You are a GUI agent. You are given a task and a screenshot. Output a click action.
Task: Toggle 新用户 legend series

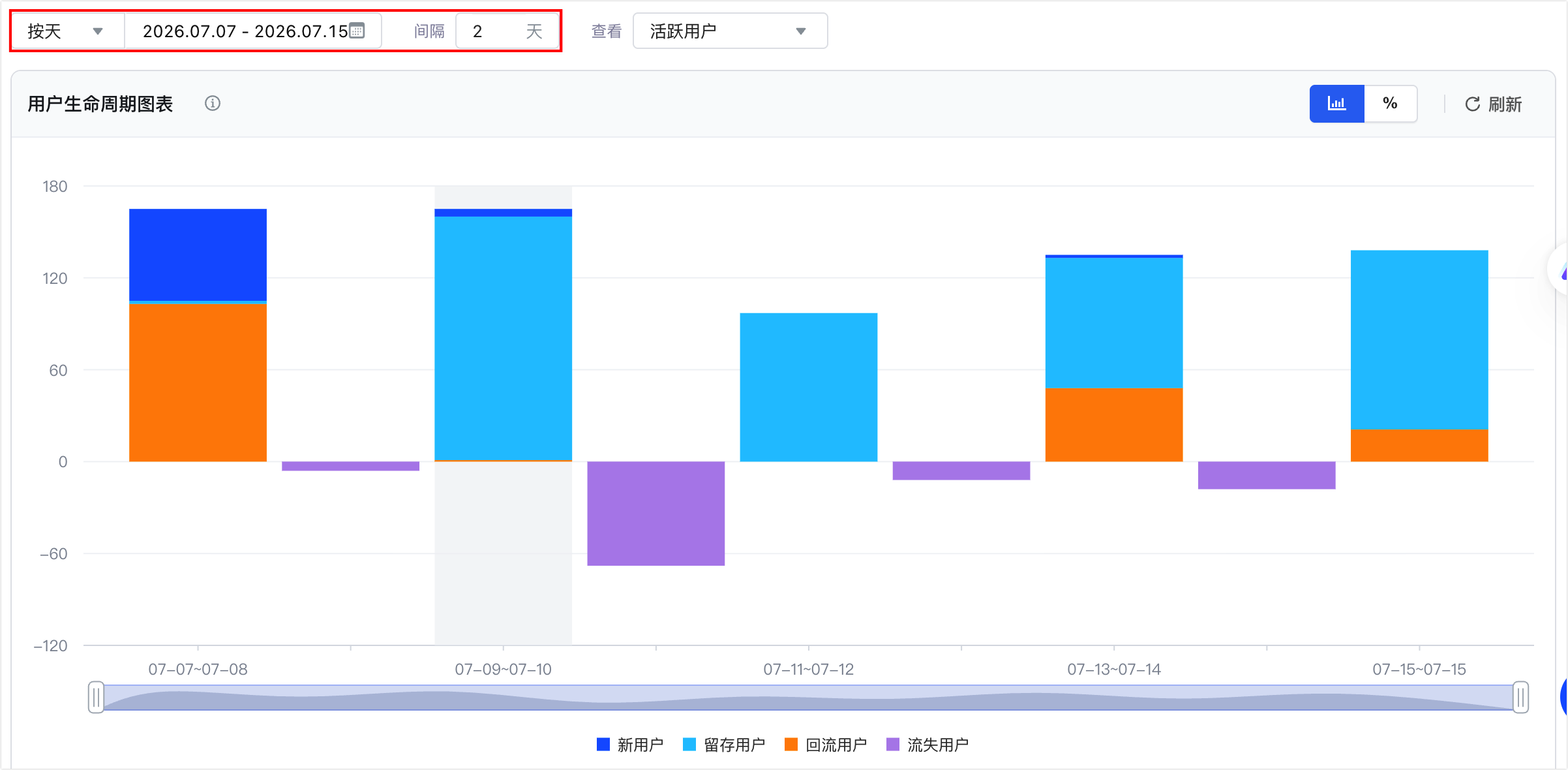click(630, 745)
